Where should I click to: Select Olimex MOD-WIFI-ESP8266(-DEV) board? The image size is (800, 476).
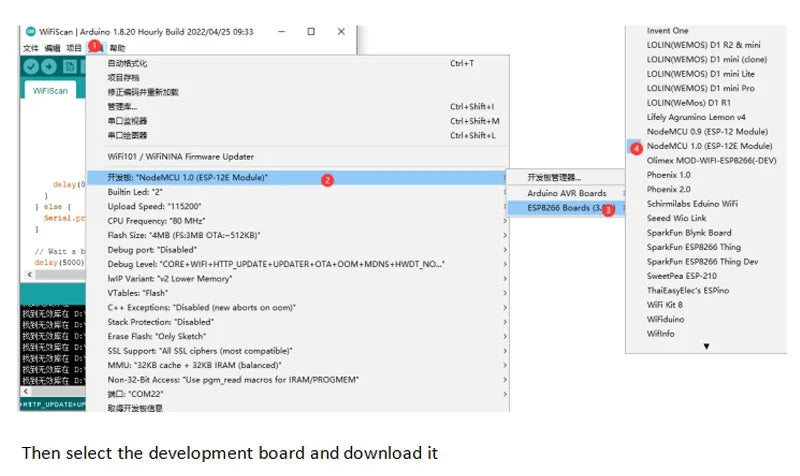click(706, 160)
